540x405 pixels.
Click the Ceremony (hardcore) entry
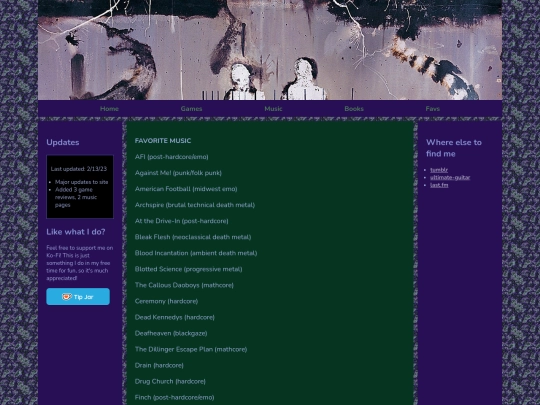[x=166, y=301]
